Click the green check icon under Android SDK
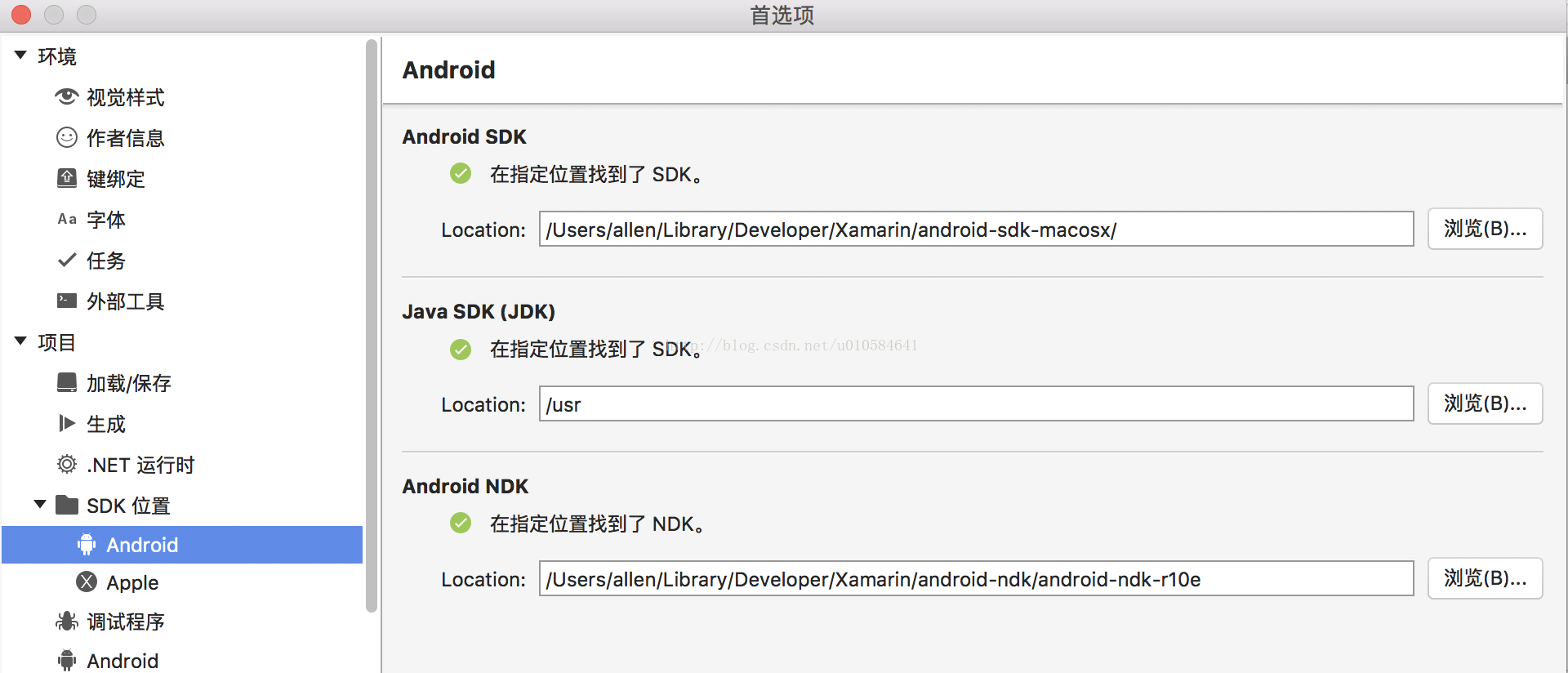This screenshot has width=1568, height=673. (461, 173)
